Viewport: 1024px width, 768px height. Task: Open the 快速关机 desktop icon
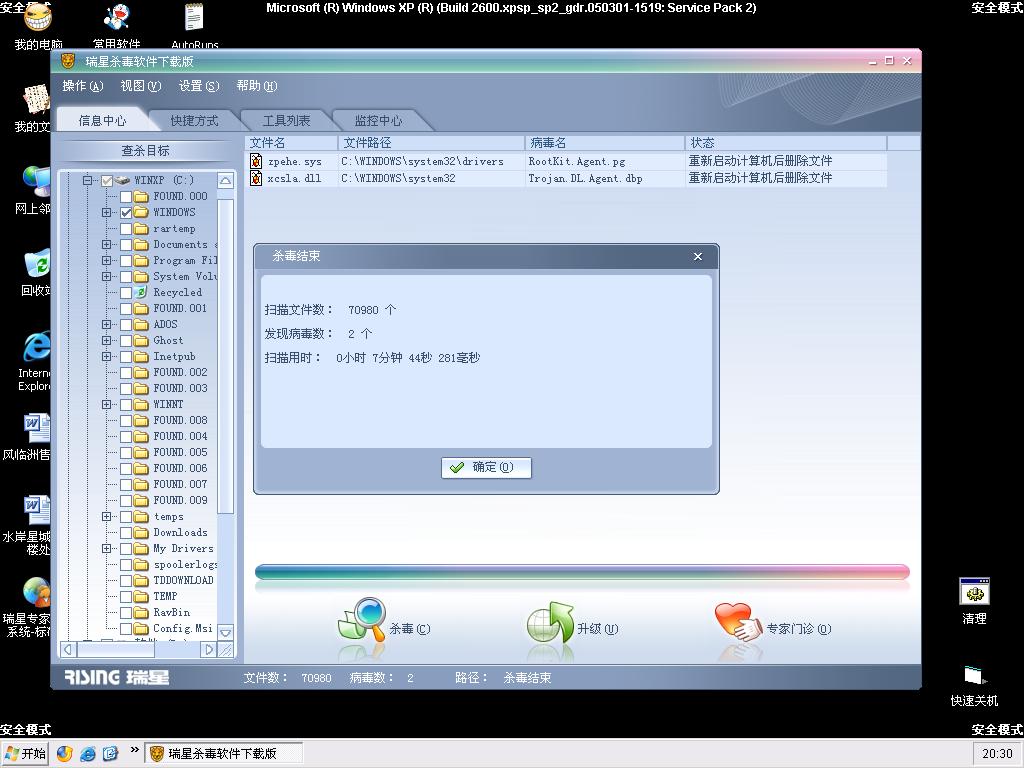(974, 676)
